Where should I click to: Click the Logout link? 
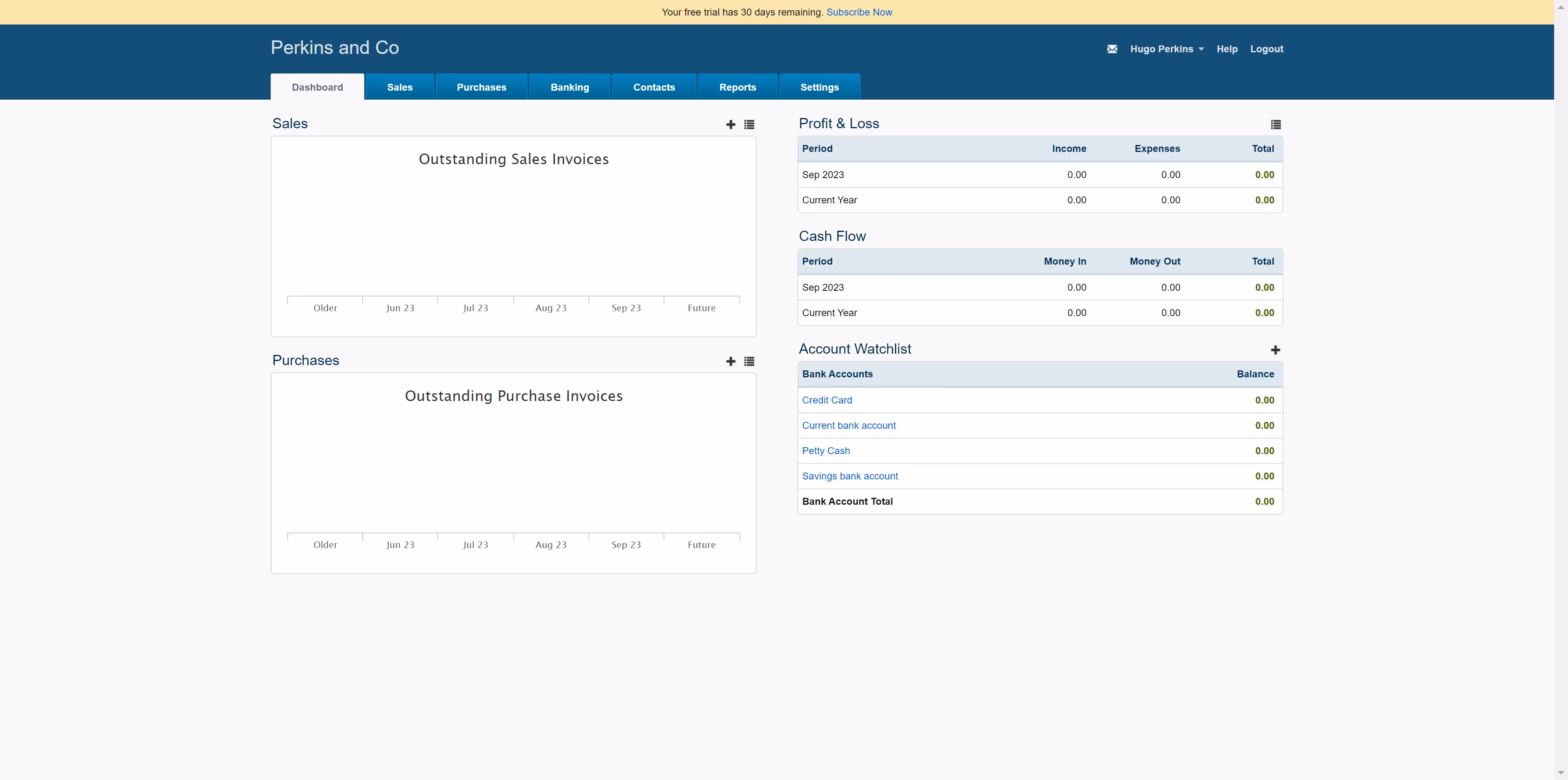pos(1266,49)
